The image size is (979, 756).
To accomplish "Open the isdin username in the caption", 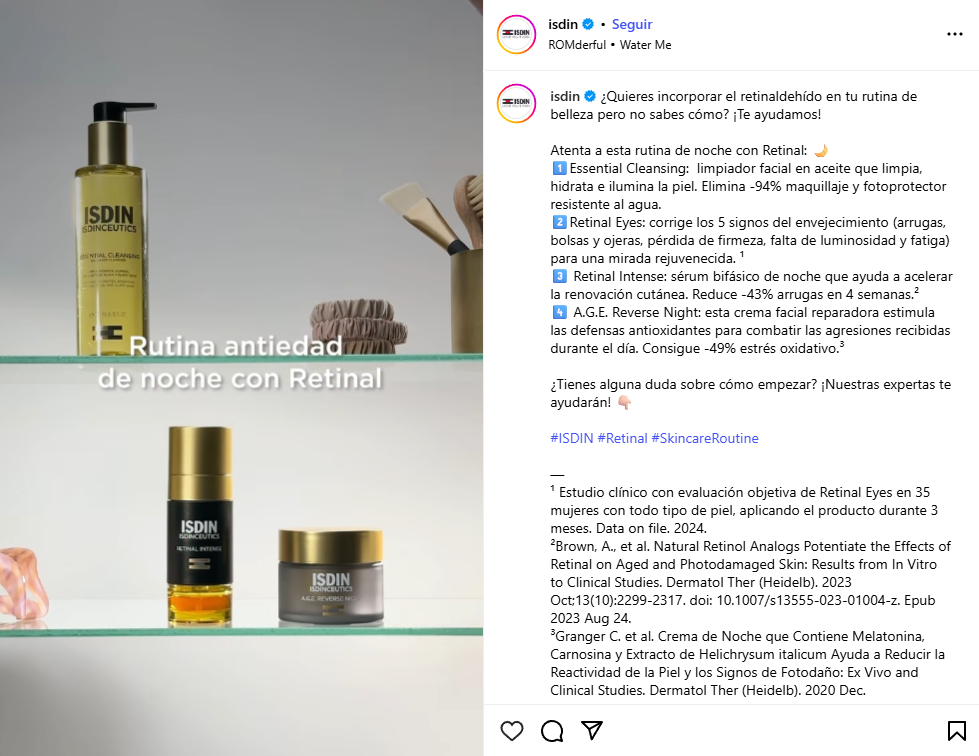I will tap(565, 96).
